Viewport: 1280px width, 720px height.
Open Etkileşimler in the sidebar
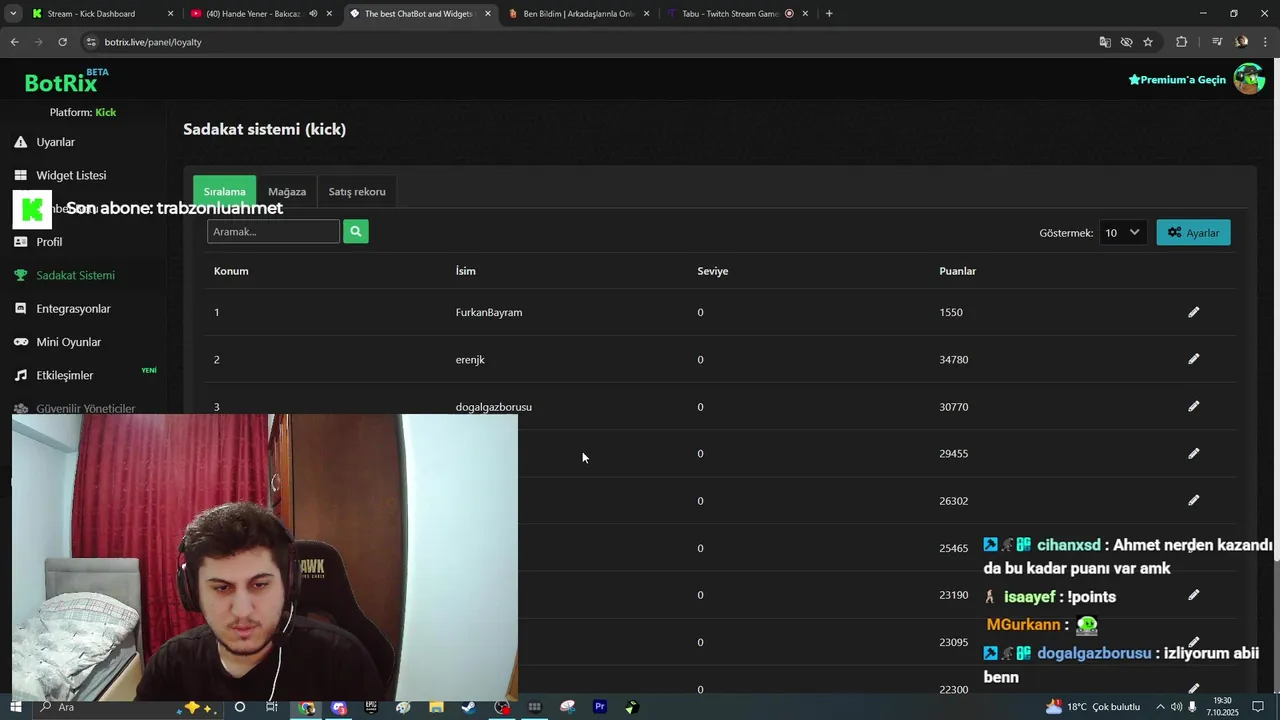coord(64,375)
